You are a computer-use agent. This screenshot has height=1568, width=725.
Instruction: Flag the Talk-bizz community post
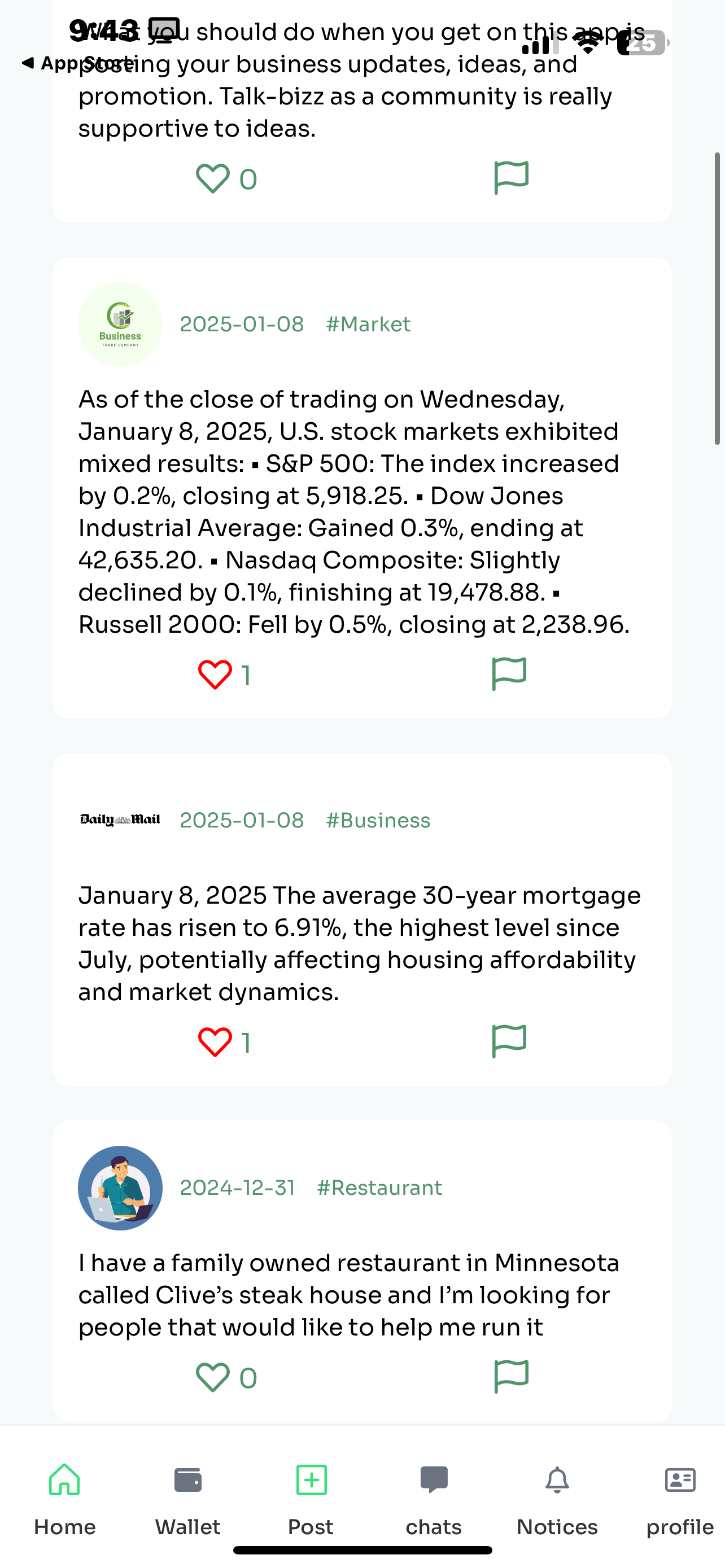coord(511,178)
